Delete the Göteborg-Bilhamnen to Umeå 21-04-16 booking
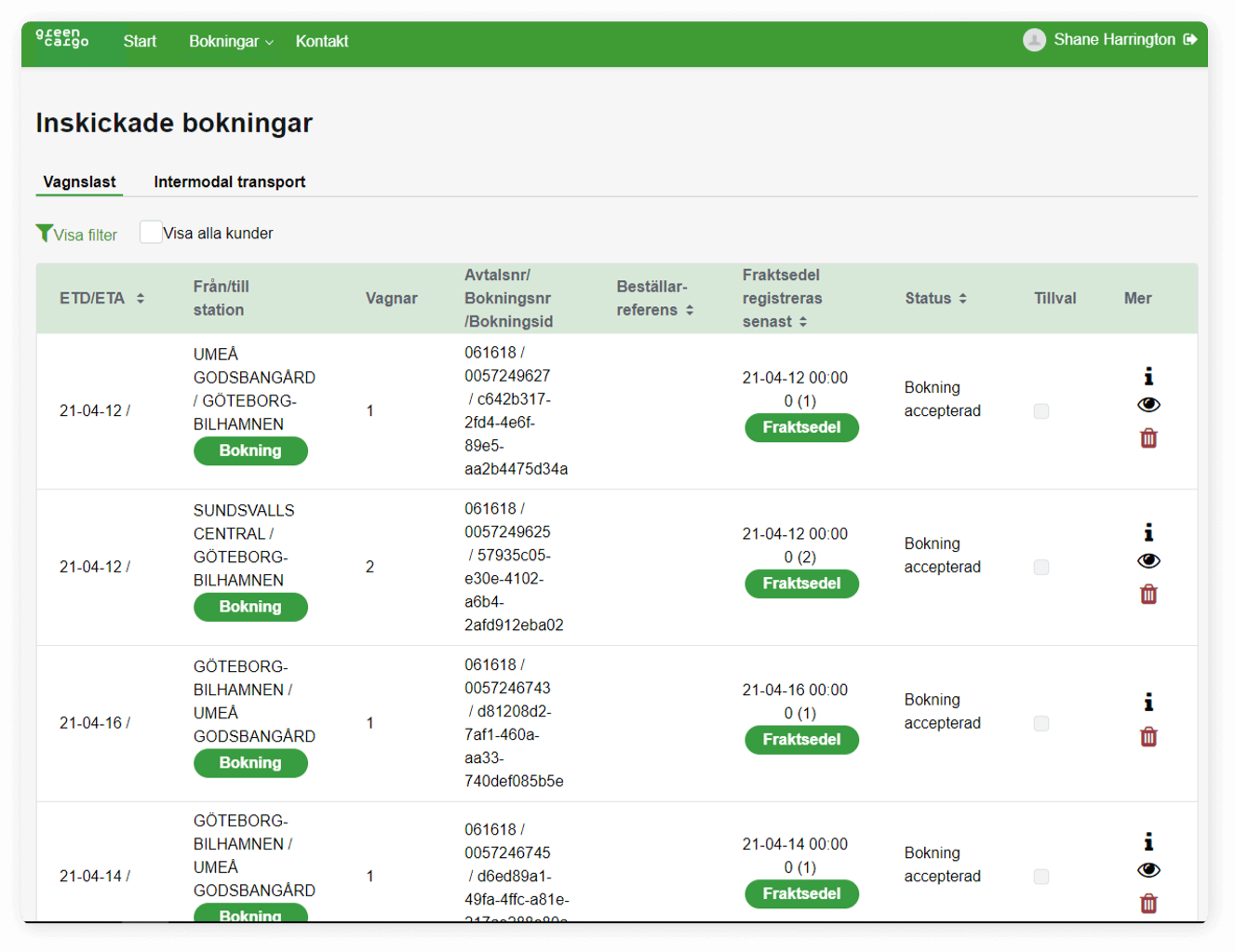The image size is (1235, 952). (x=1148, y=736)
